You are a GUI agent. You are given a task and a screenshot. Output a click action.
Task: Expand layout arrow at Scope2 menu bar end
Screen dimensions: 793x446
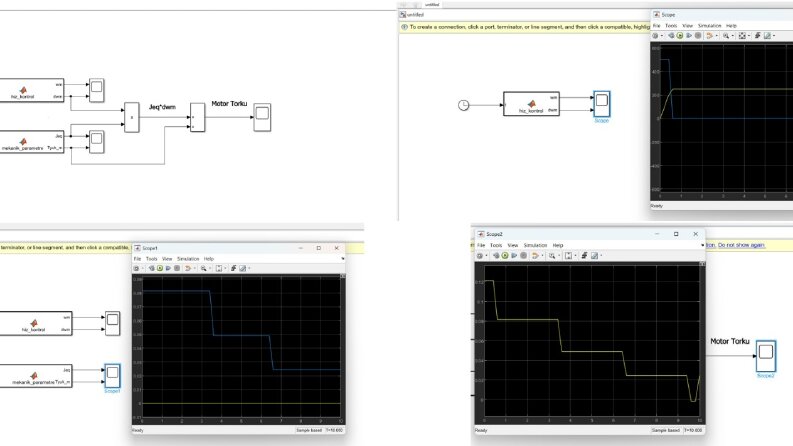702,245
